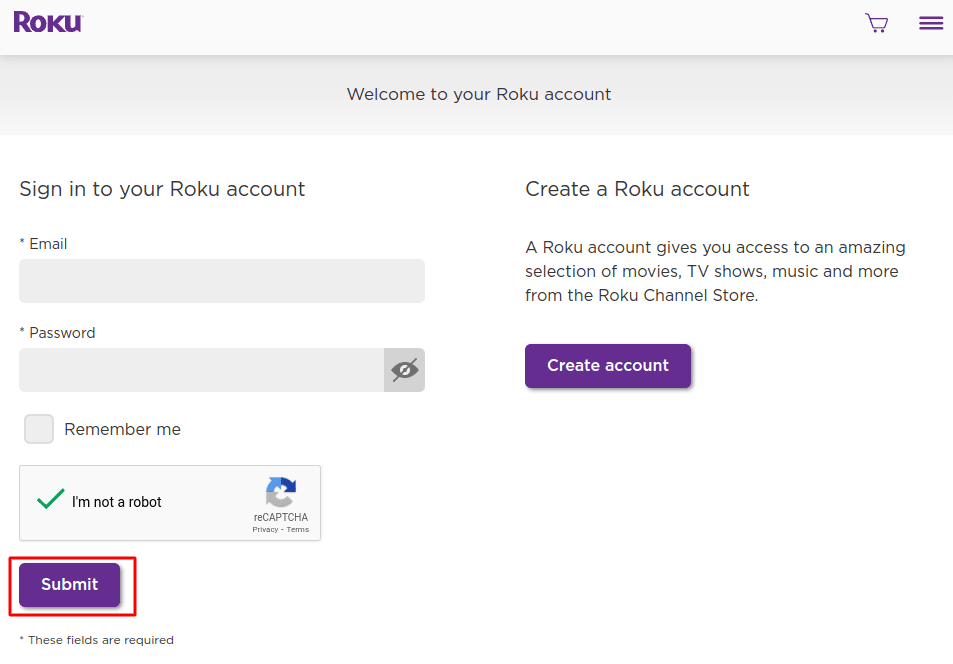Click the Create account button
Viewport: 953px width, 664px height.
tap(607, 366)
